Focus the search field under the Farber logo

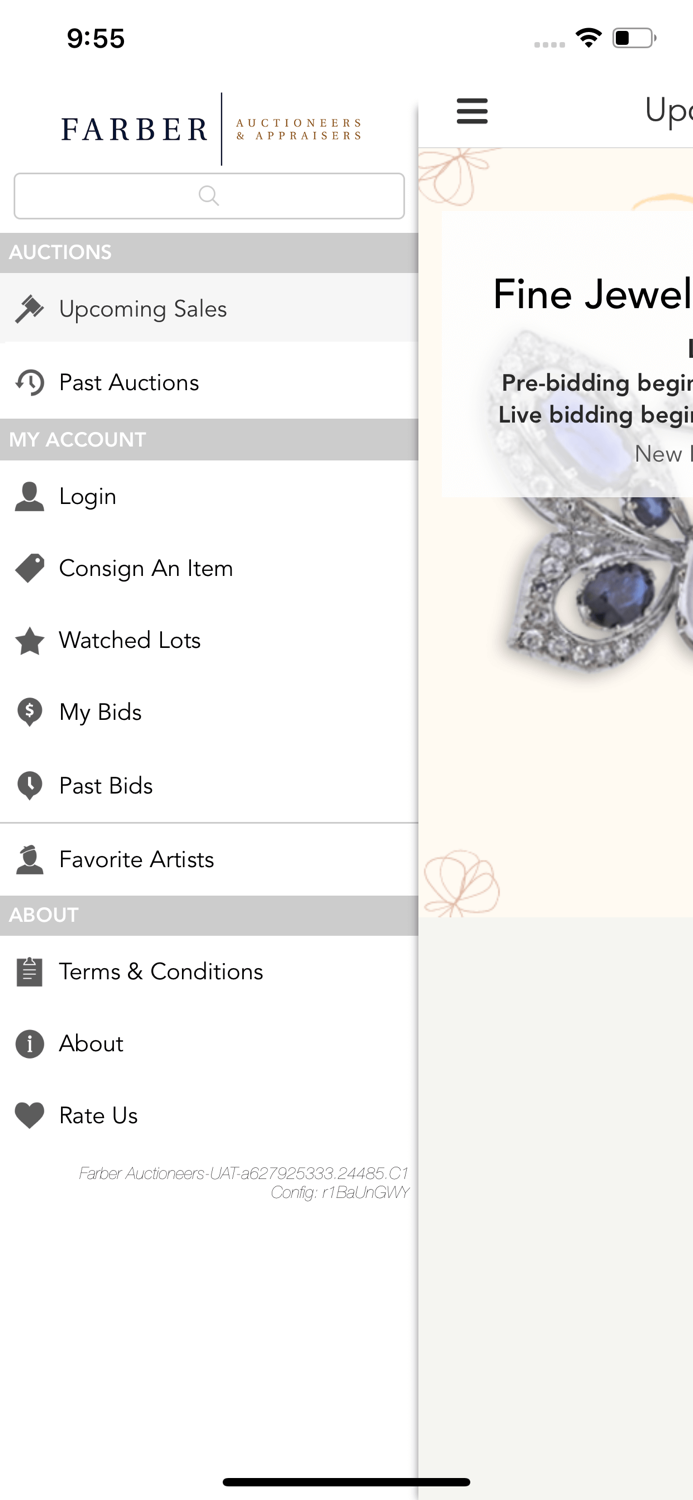point(209,196)
